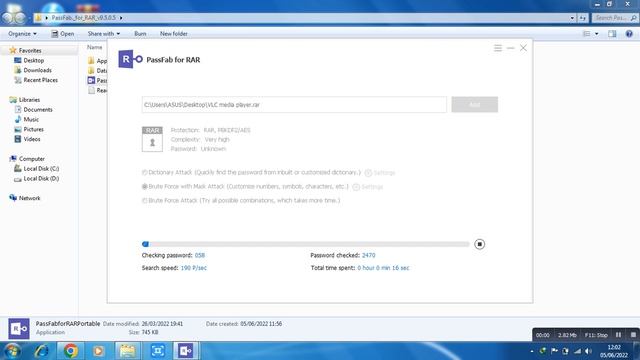Open screen capture taskbar icon
The width and height of the screenshot is (640, 360).
pos(158,351)
